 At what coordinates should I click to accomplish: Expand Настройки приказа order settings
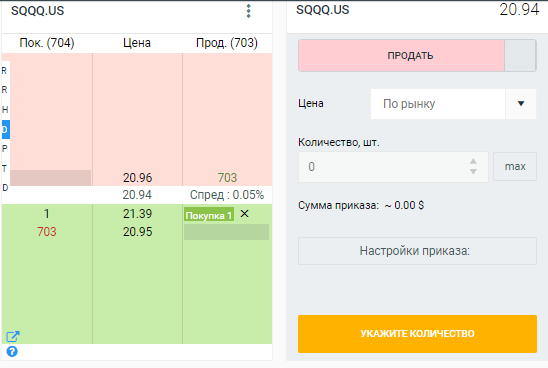click(417, 251)
